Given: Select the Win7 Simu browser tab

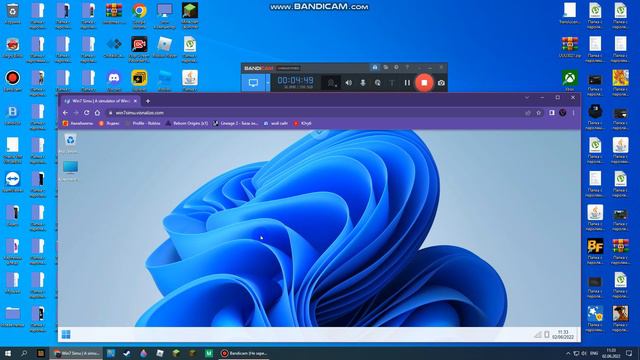Looking at the screenshot, I should pyautogui.click(x=99, y=100).
